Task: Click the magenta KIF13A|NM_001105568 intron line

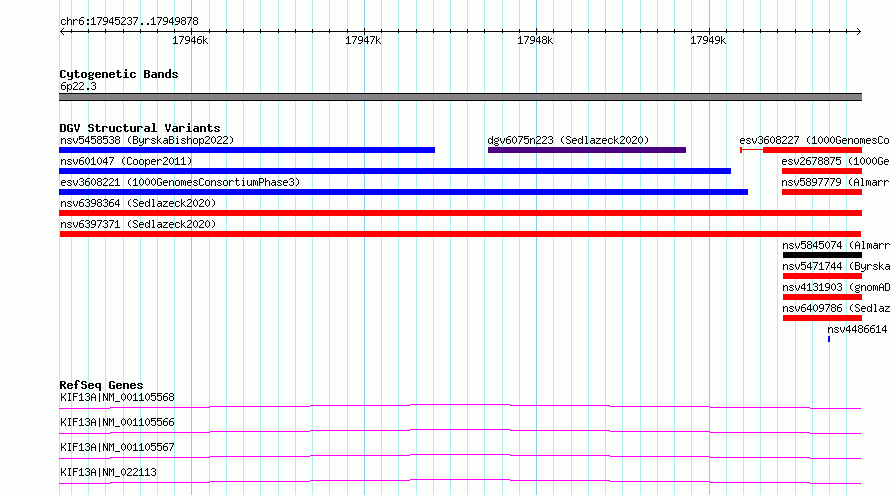Action: point(460,406)
